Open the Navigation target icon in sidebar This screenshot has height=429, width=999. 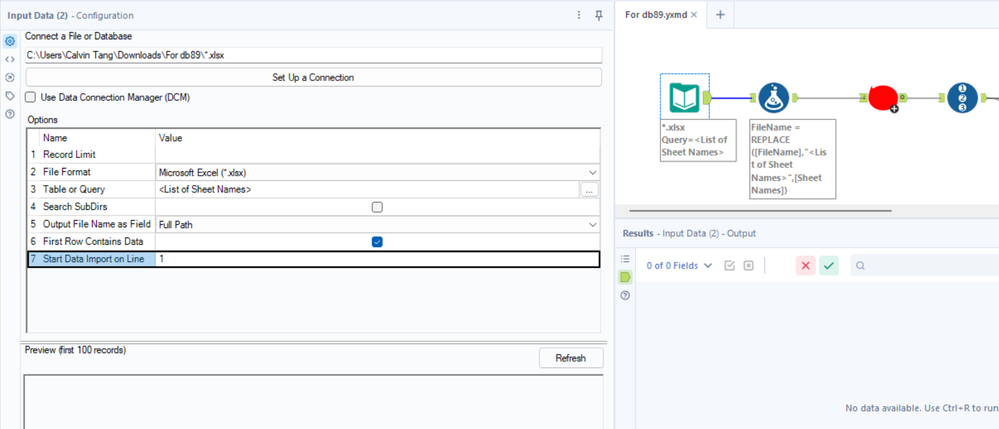click(10, 77)
